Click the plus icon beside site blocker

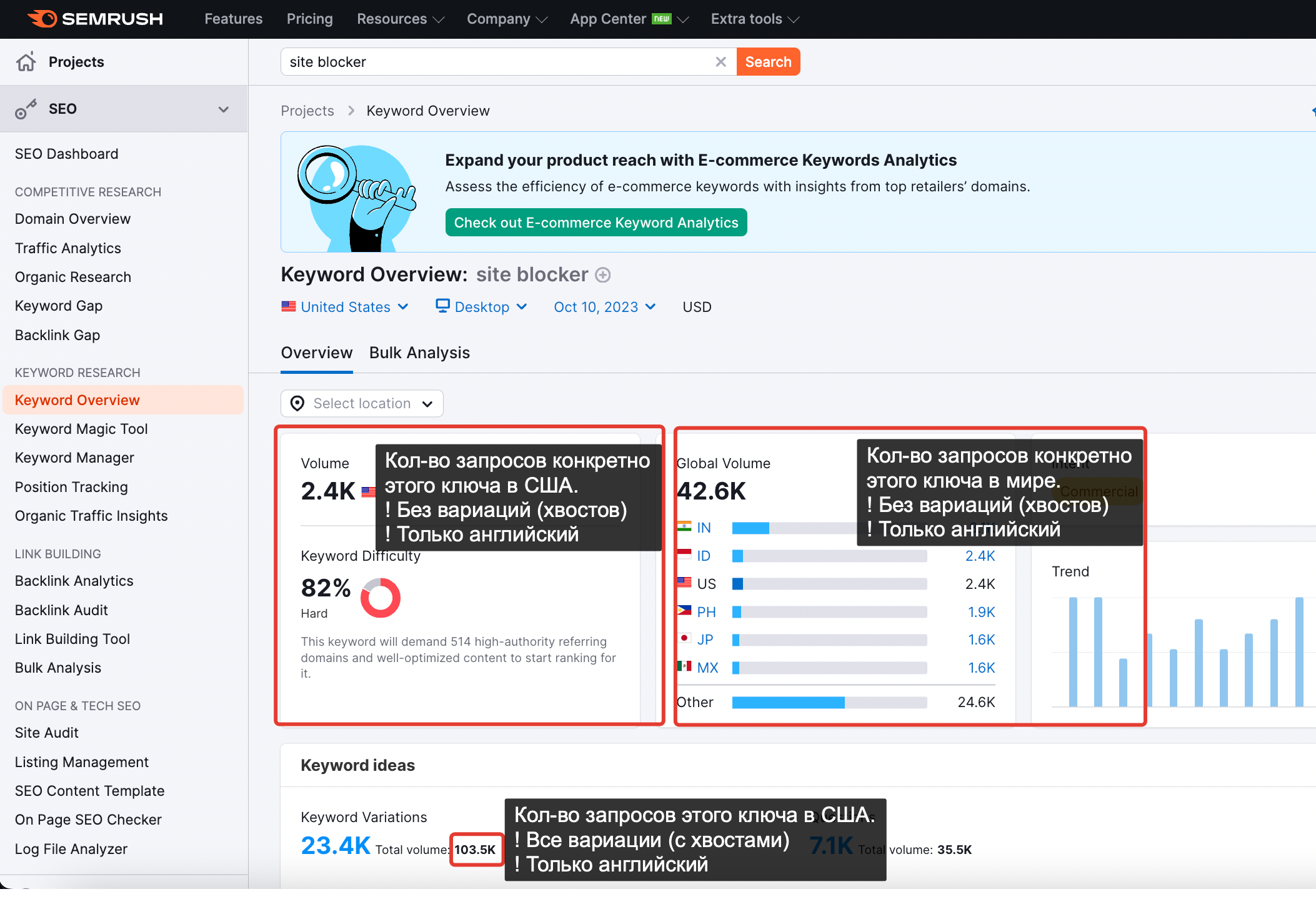tap(603, 275)
